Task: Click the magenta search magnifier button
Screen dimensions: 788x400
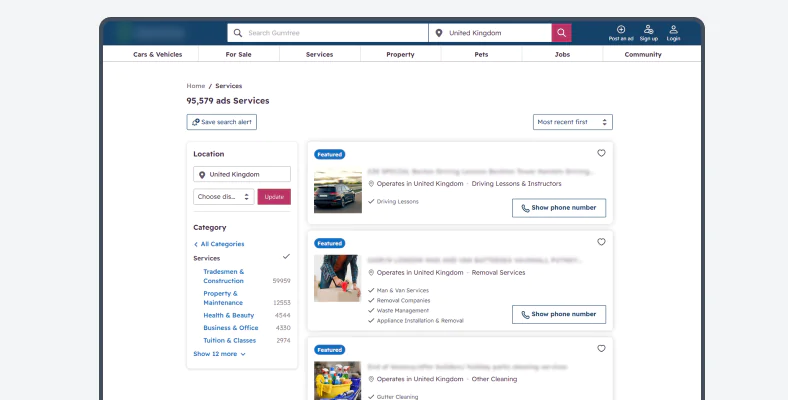Action: pyautogui.click(x=565, y=33)
